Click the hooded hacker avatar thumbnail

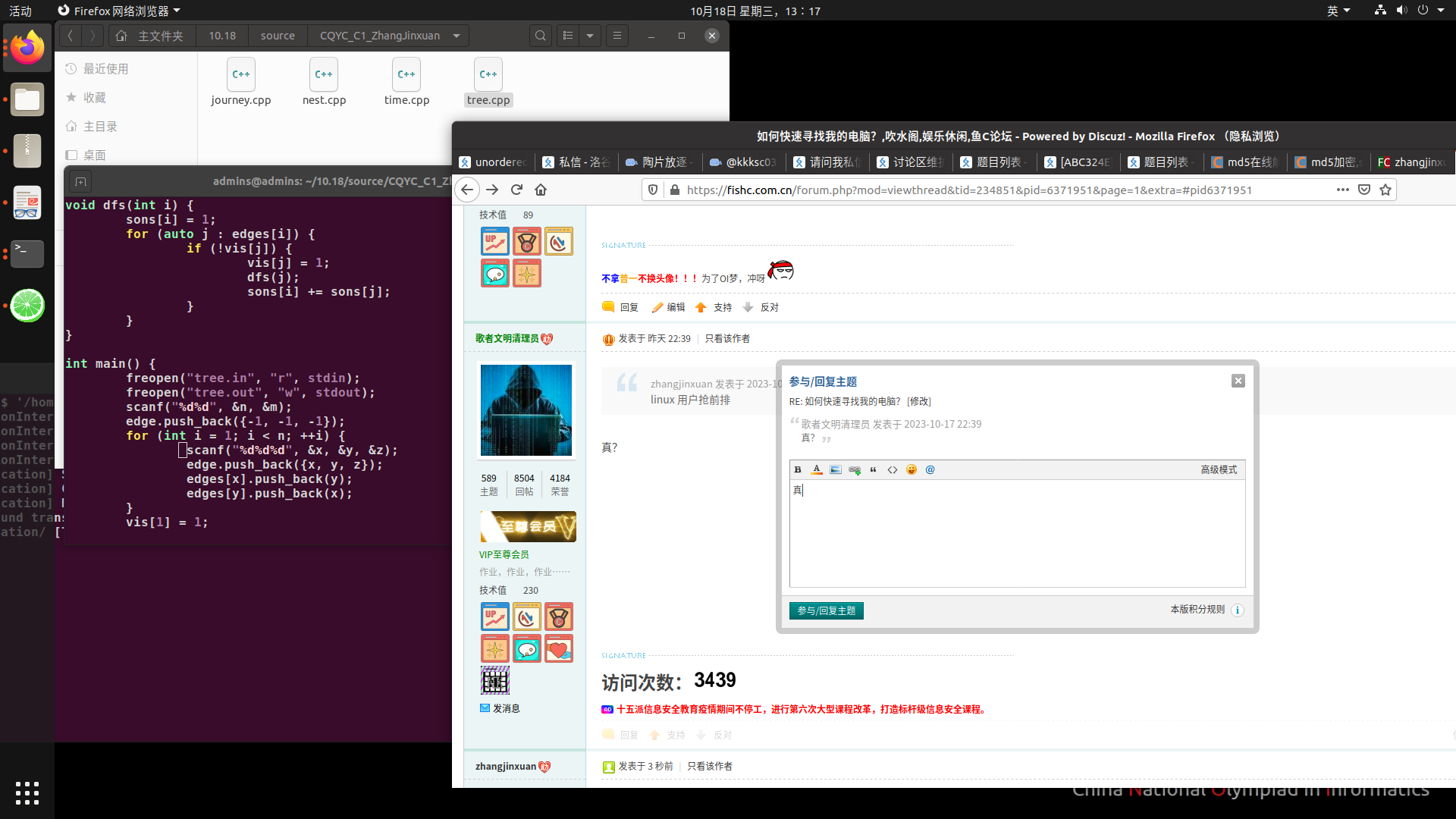click(526, 410)
